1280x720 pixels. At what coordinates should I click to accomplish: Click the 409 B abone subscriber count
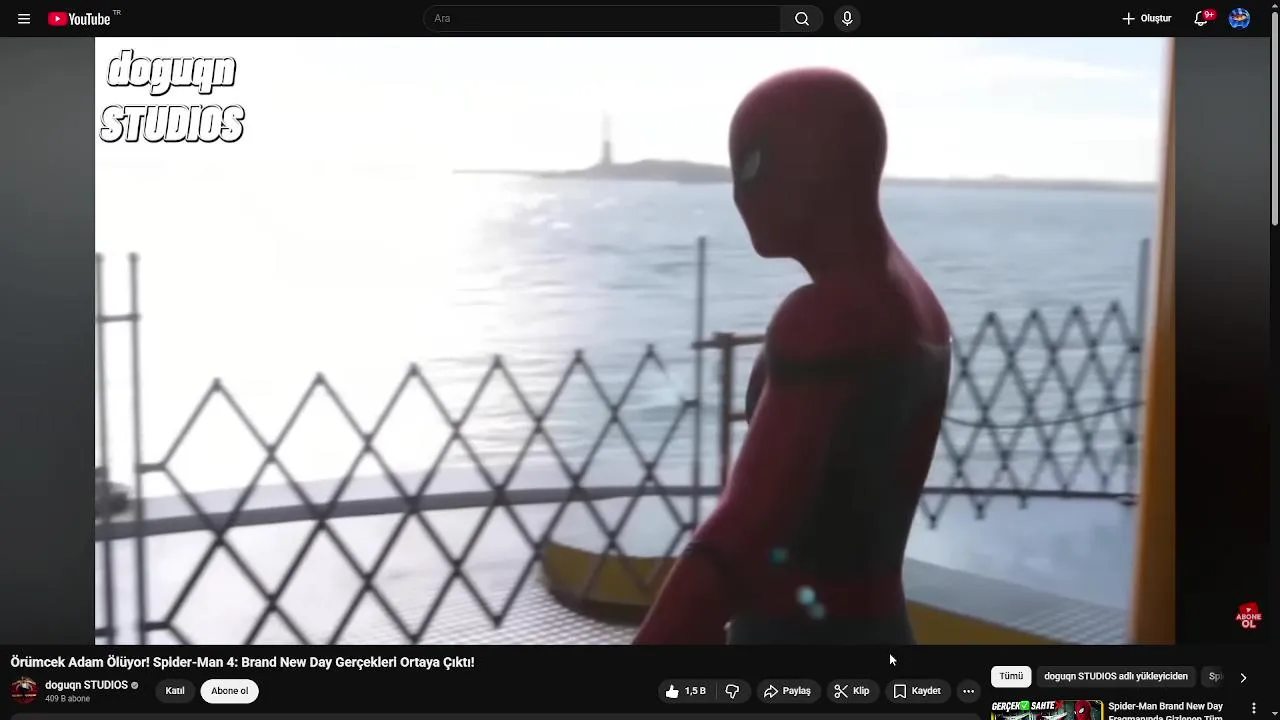[67, 699]
